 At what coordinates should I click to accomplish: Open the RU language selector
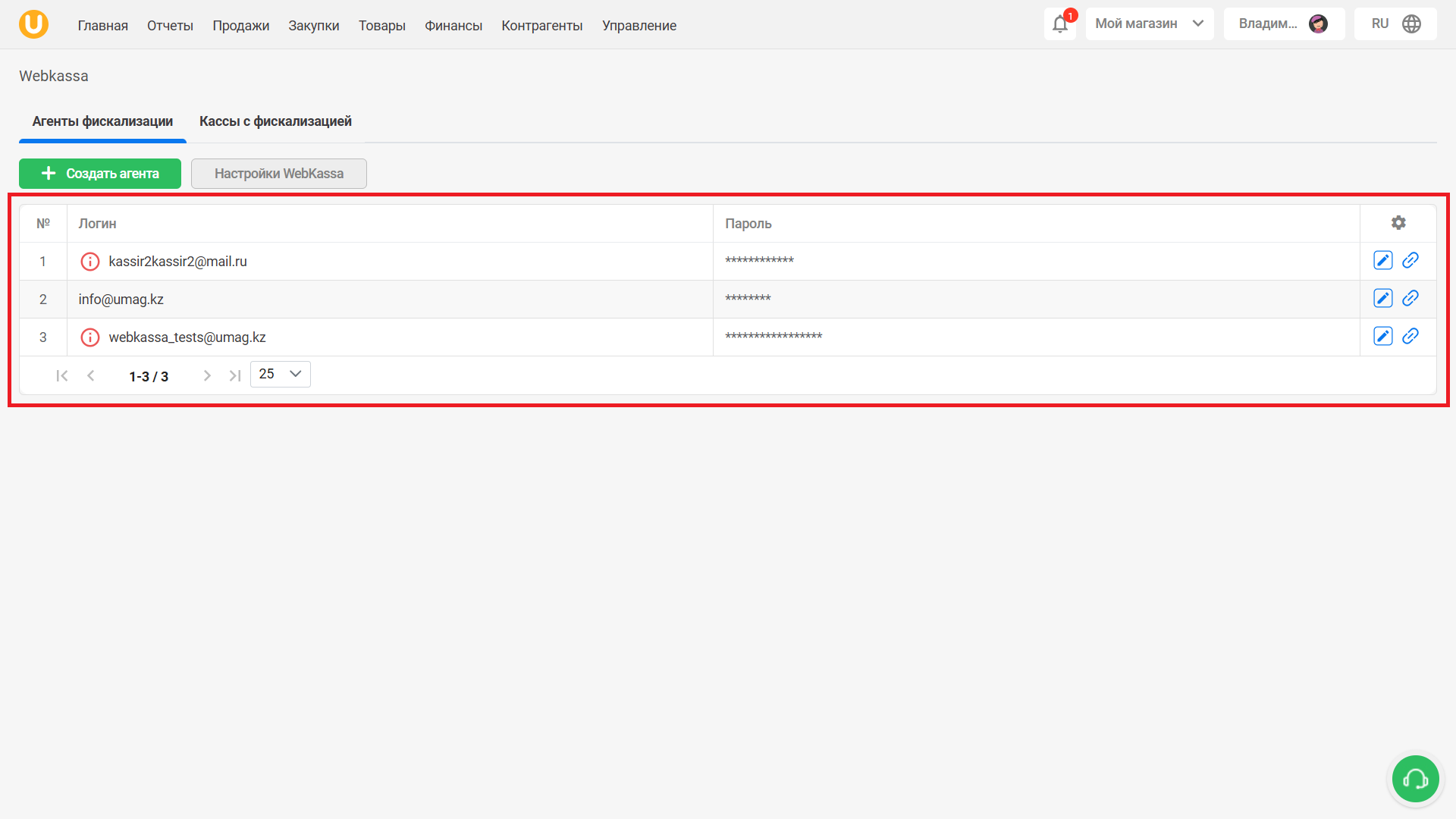1395,24
